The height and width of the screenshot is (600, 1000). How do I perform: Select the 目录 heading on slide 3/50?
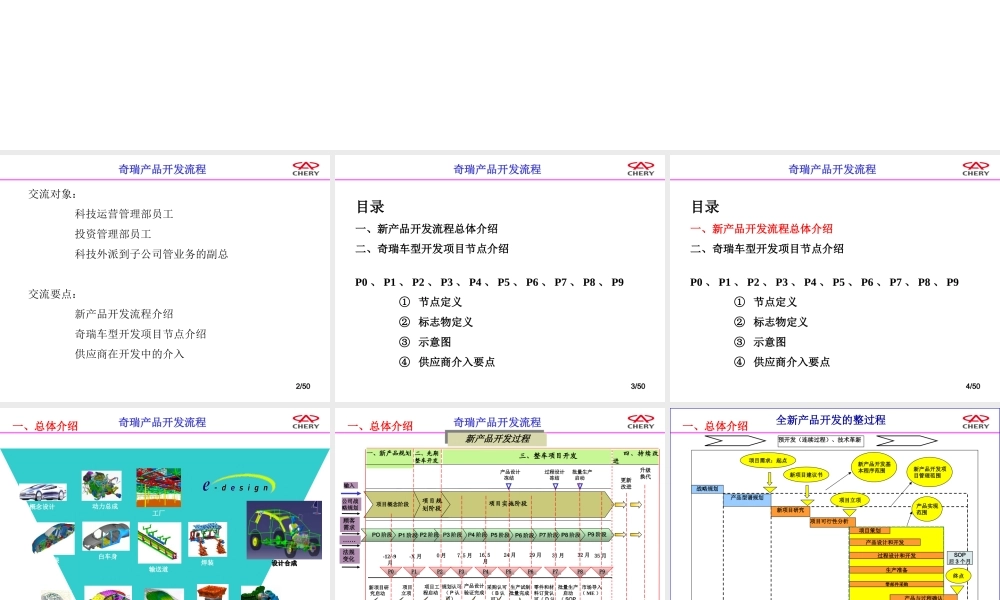pos(370,207)
